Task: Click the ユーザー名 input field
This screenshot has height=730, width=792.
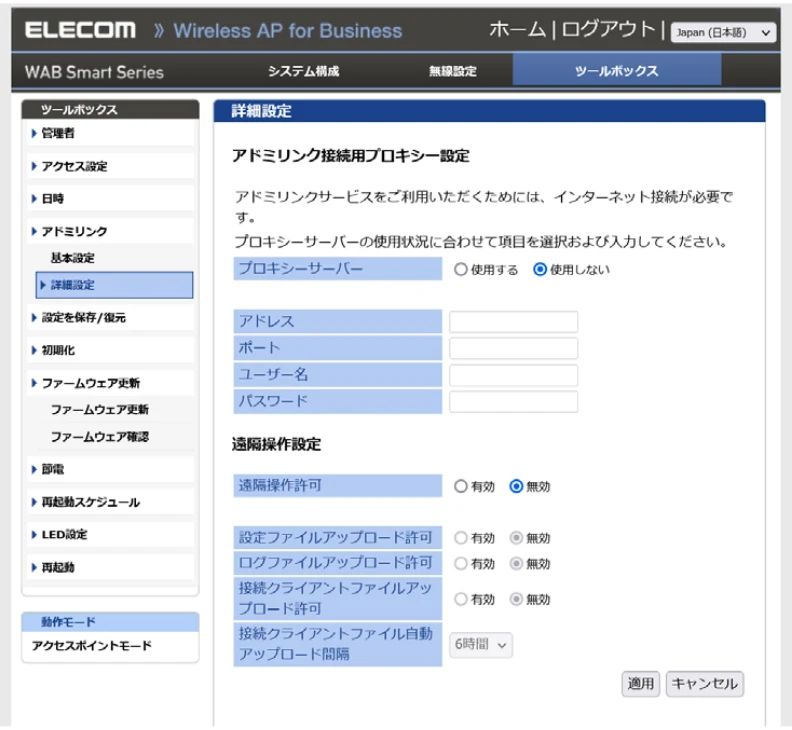Action: point(513,375)
